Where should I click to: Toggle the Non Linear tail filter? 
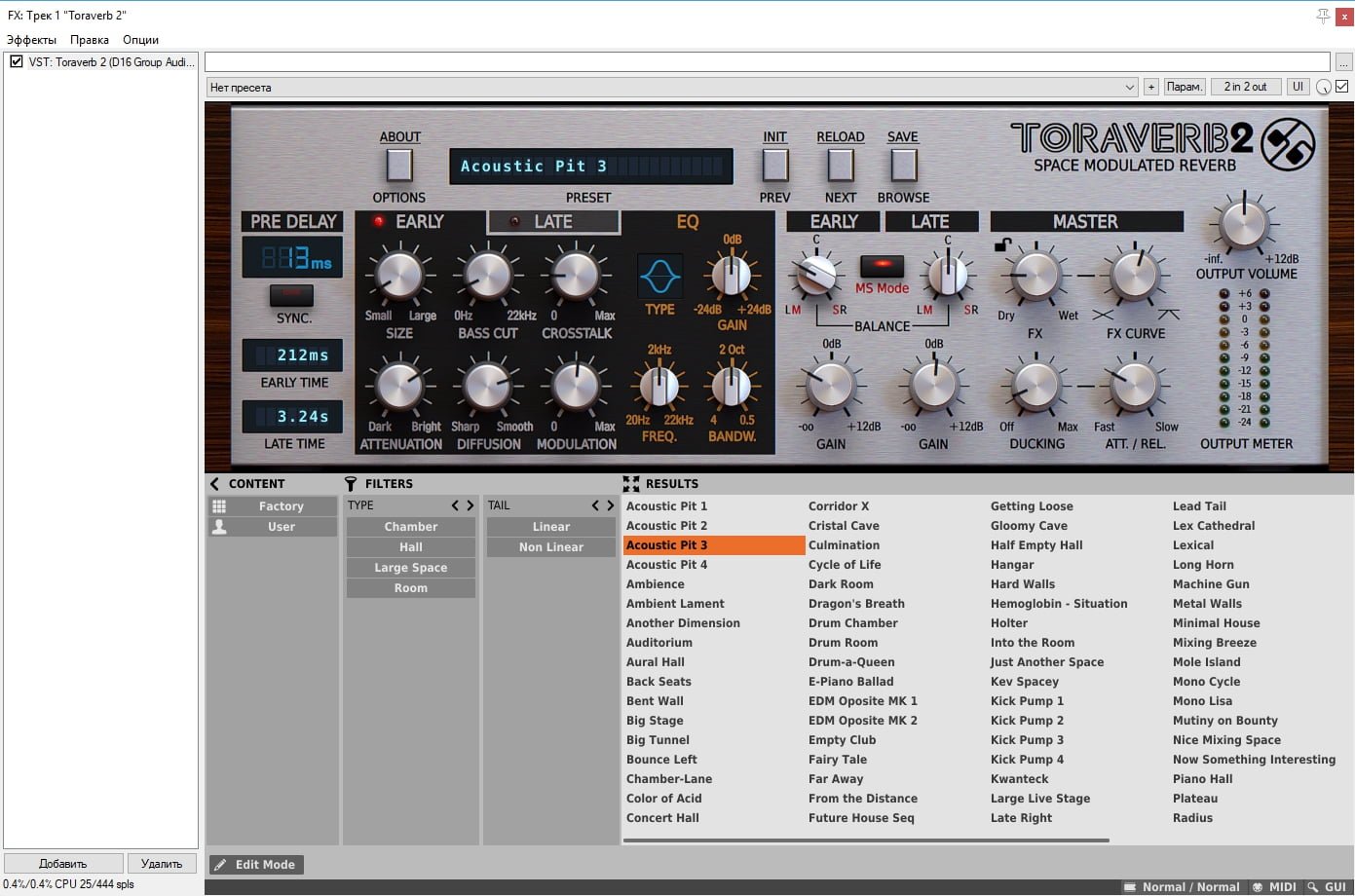(551, 547)
